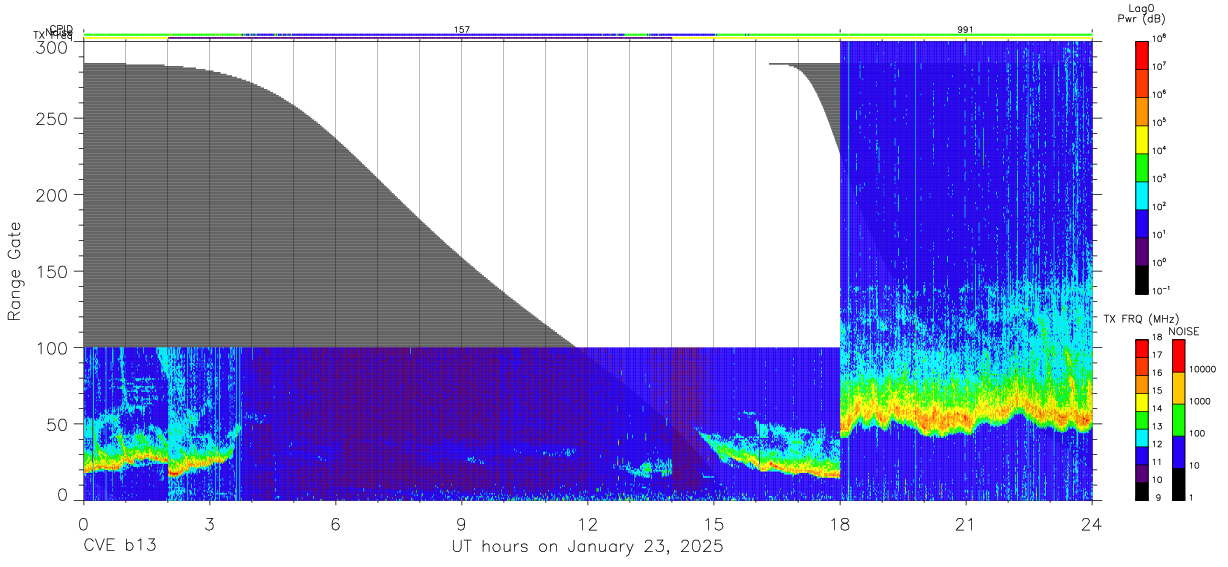Image resolution: width=1228 pixels, height=567 pixels.
Task: Pick the blue 11-12 MHz TX FRQ segment
Action: pyautogui.click(x=1141, y=456)
